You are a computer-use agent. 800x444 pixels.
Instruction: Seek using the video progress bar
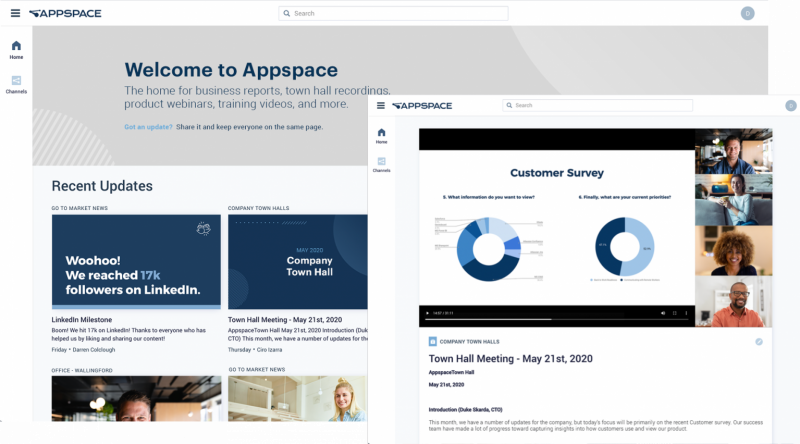click(557, 319)
